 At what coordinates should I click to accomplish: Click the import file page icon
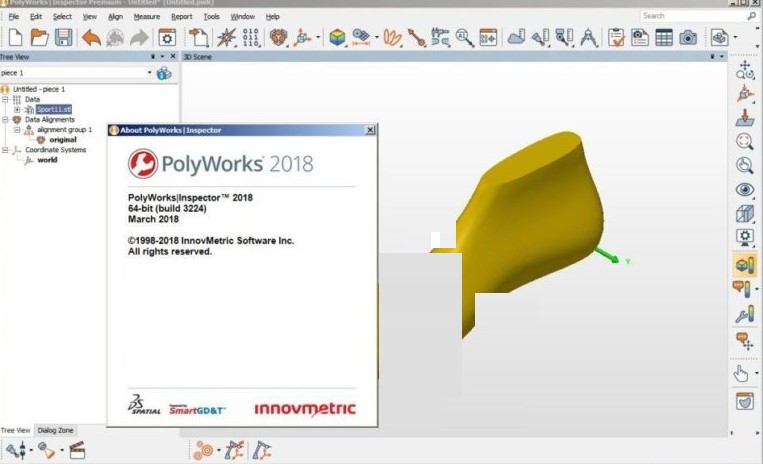(199, 37)
